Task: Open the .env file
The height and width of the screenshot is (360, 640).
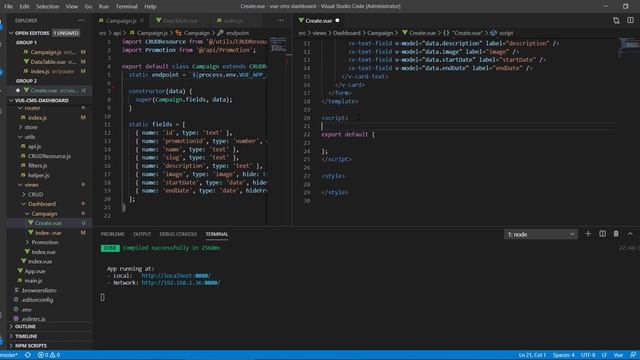Action: click(27, 309)
